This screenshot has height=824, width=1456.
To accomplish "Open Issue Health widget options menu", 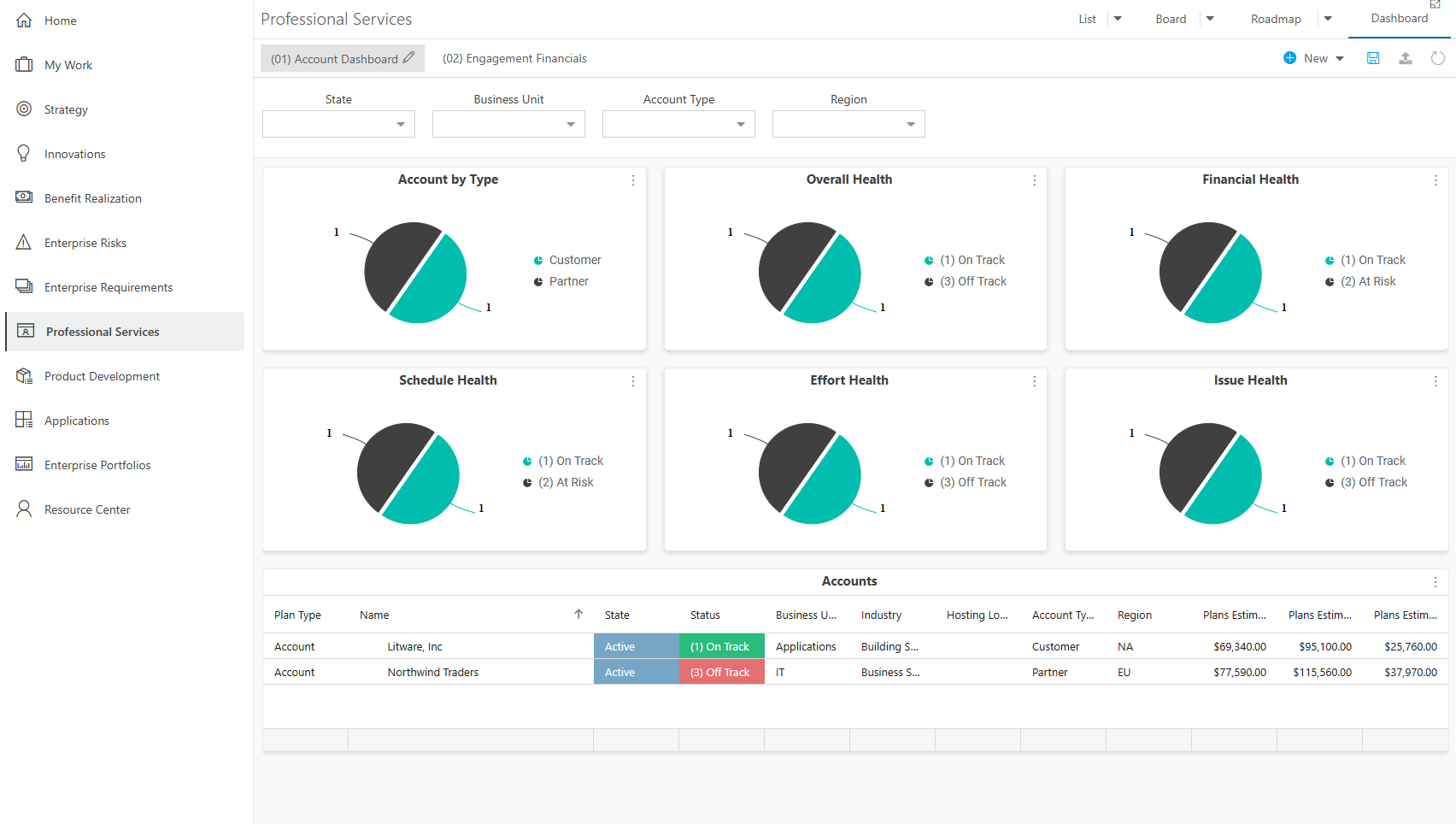I will click(1435, 381).
